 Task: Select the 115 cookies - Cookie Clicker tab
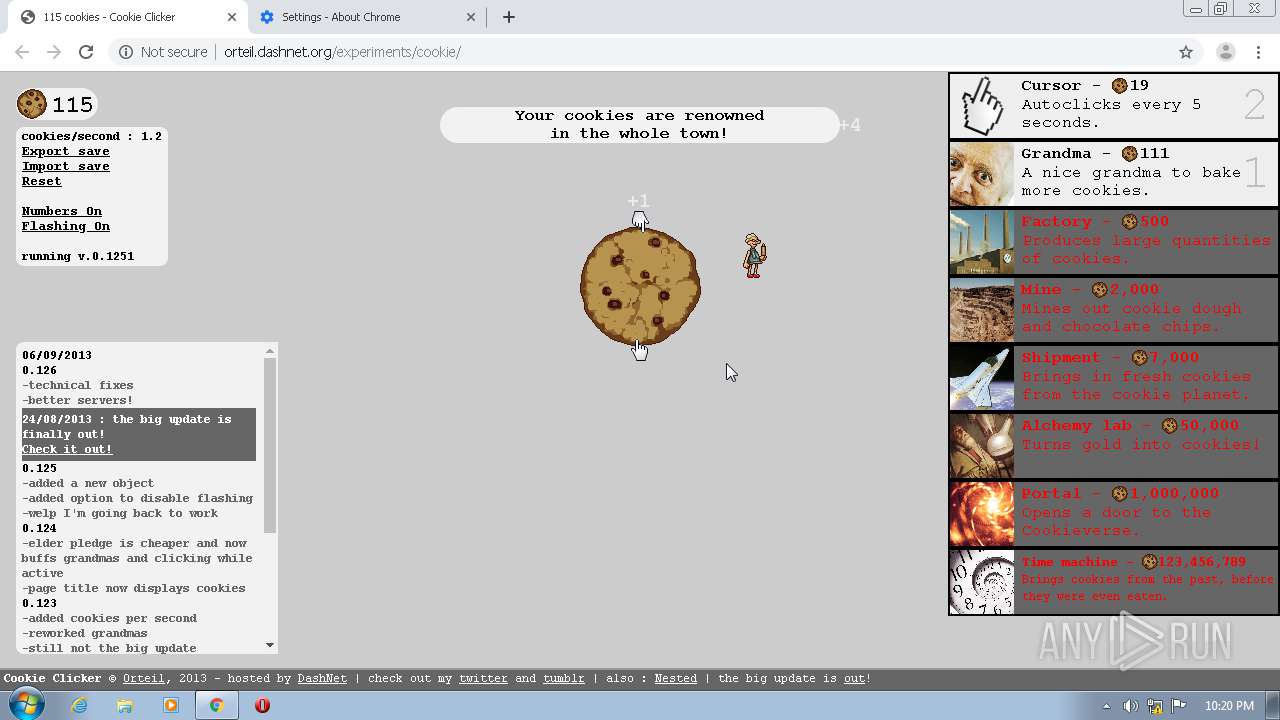(x=128, y=17)
